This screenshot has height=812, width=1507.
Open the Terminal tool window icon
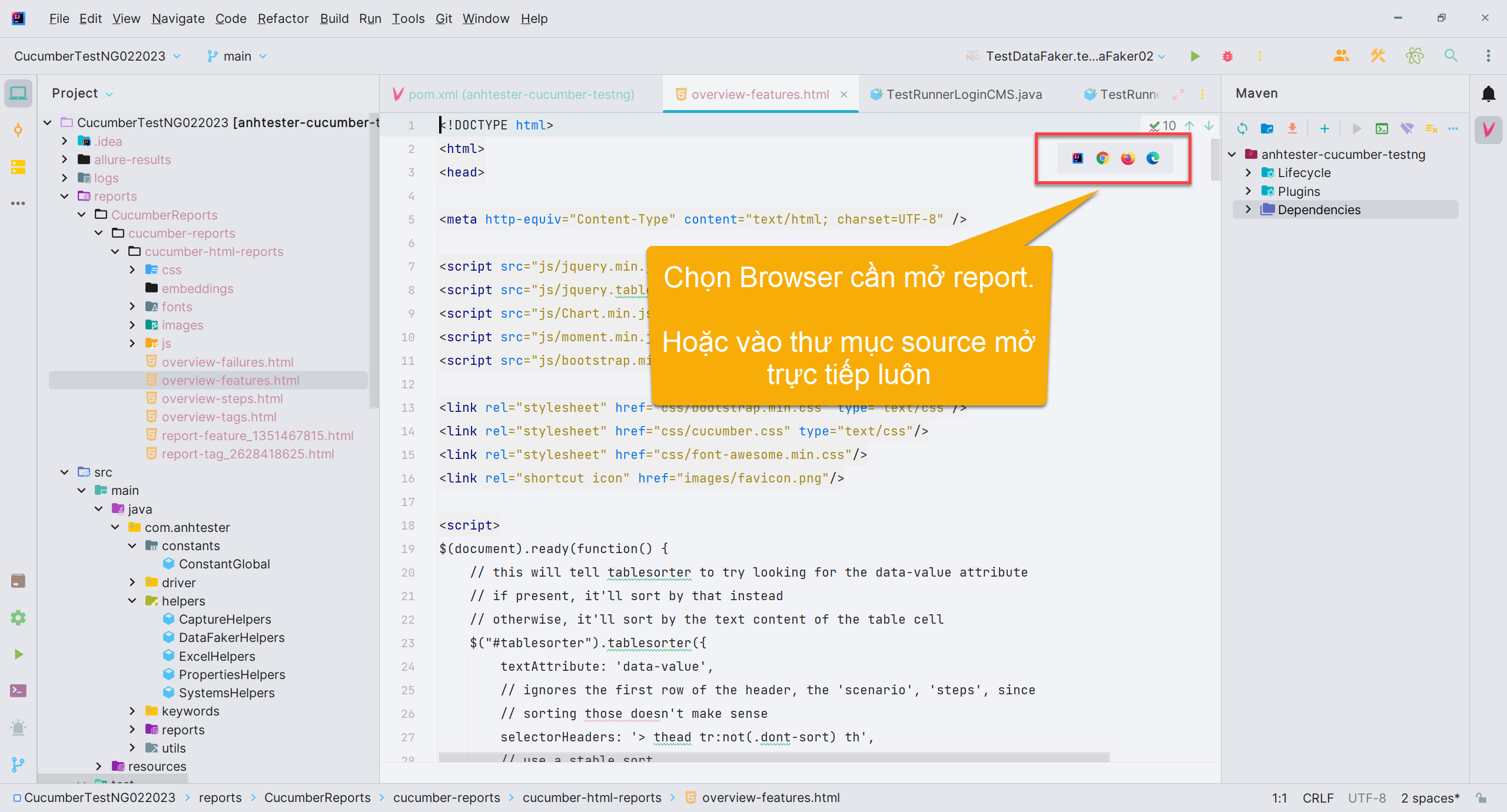[18, 691]
